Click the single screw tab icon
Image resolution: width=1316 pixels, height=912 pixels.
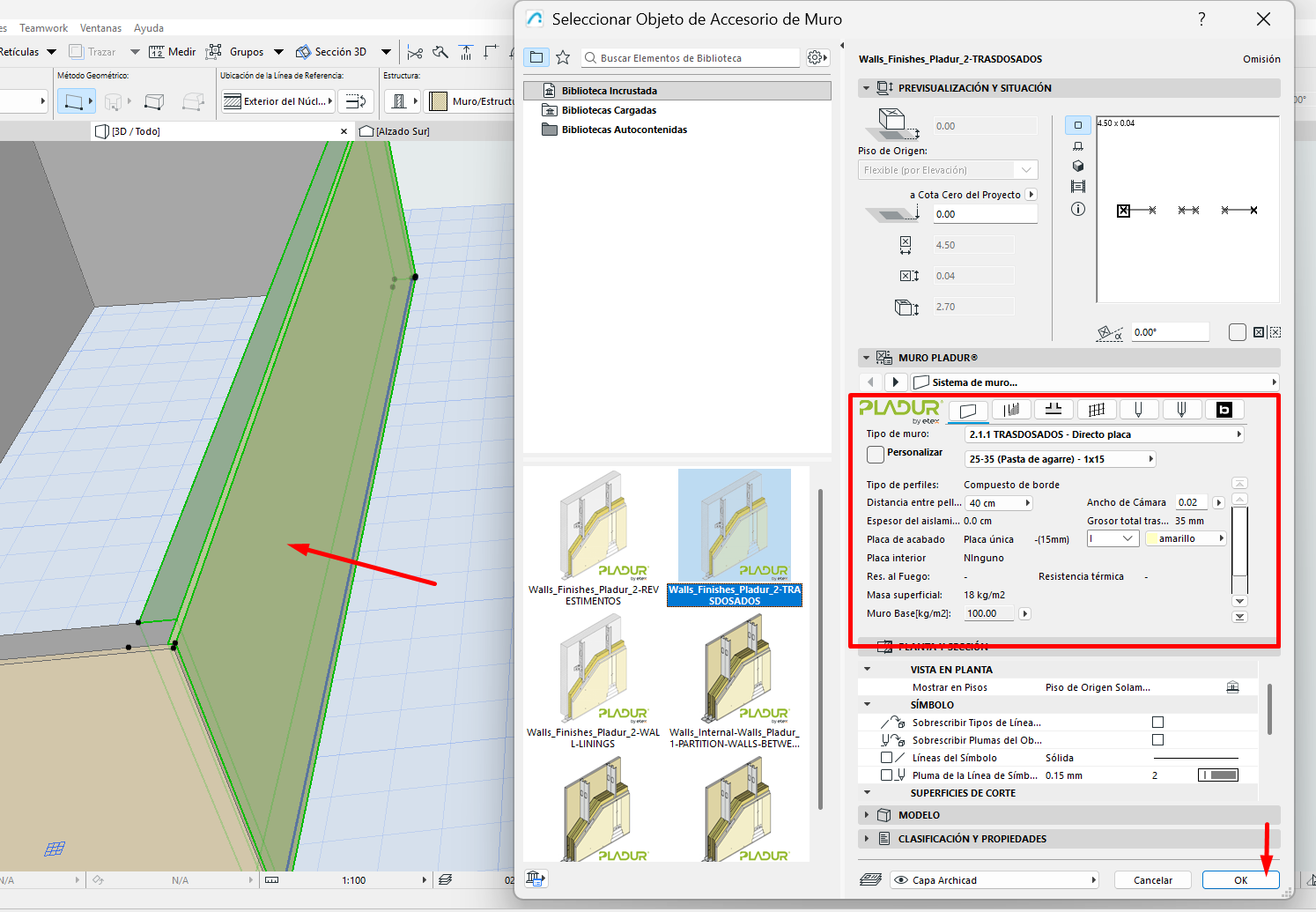point(1138,410)
